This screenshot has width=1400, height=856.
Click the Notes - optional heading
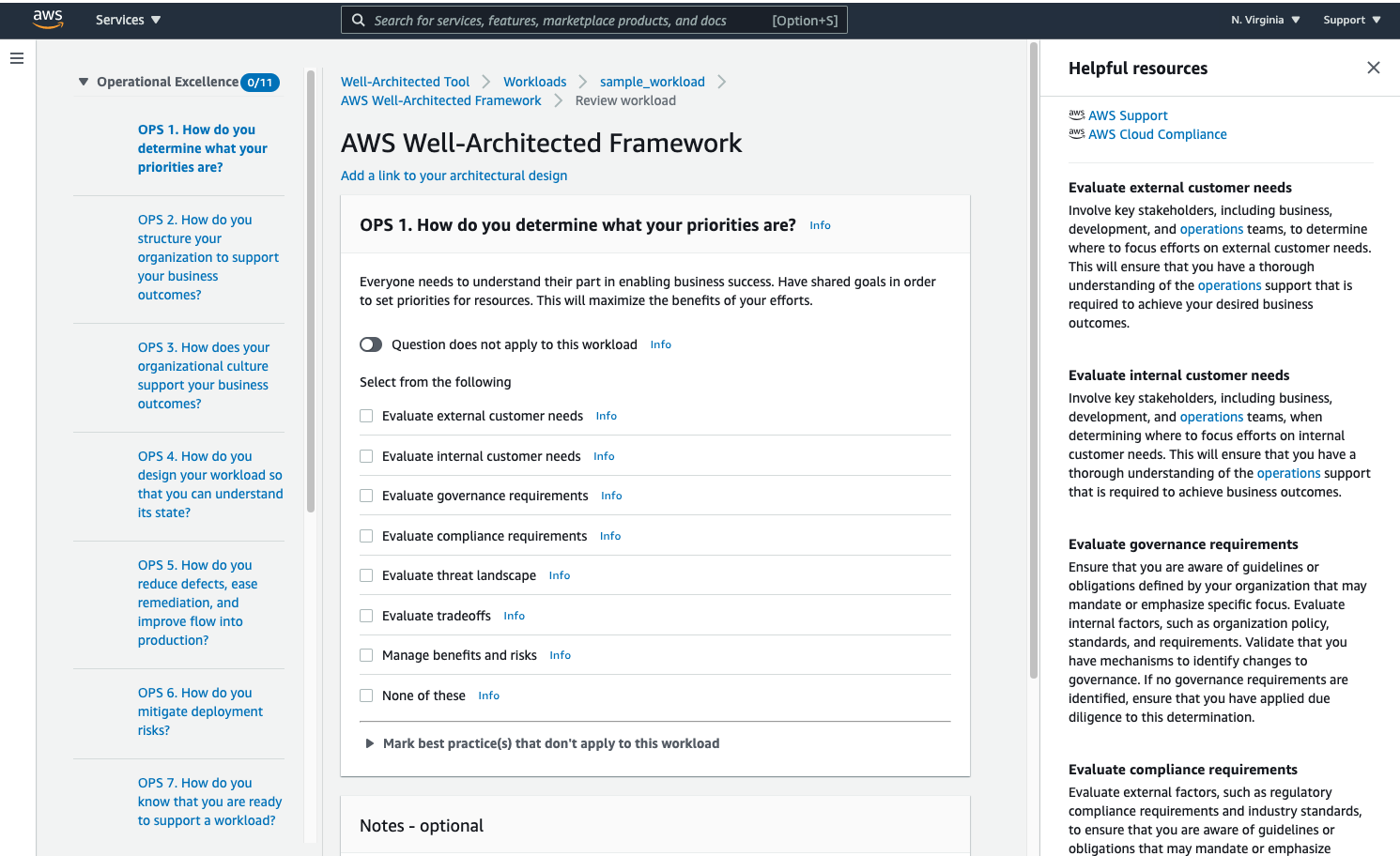(422, 826)
